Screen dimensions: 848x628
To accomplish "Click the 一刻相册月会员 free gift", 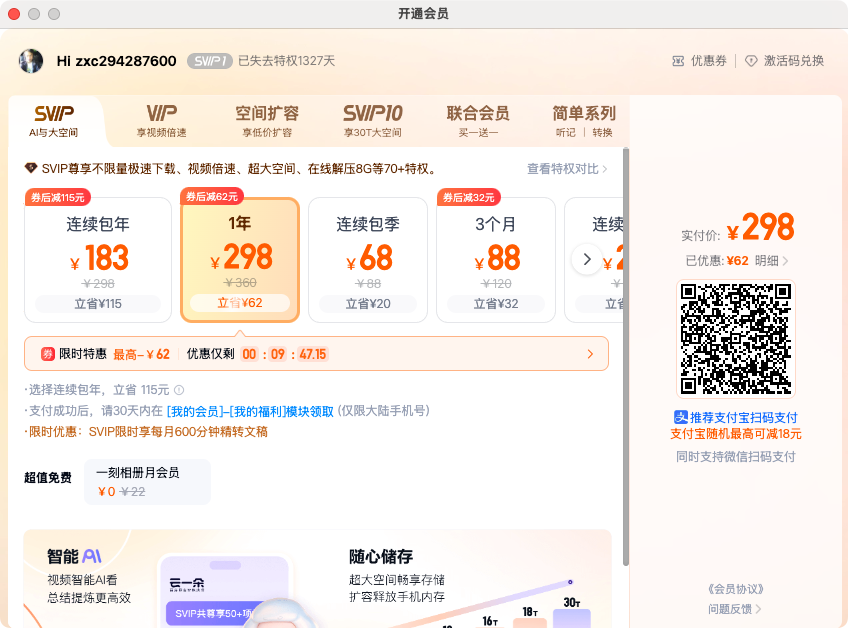I will (x=147, y=481).
